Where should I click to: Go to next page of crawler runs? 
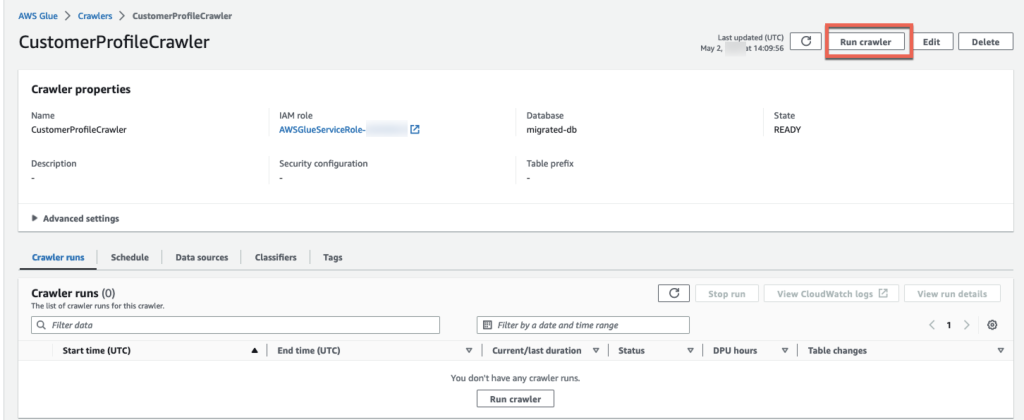967,325
